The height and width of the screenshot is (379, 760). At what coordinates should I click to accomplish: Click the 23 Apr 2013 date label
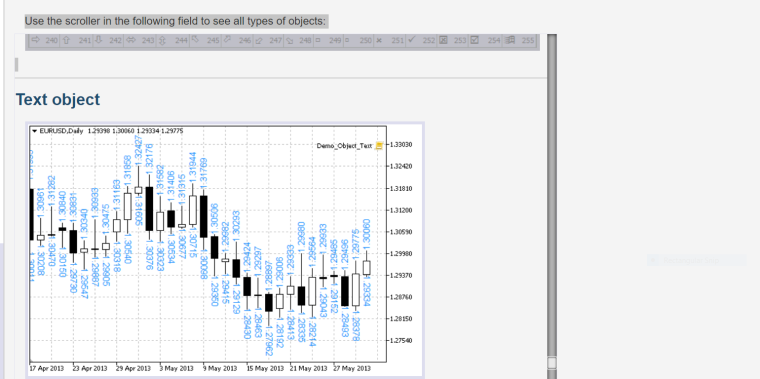(x=90, y=369)
